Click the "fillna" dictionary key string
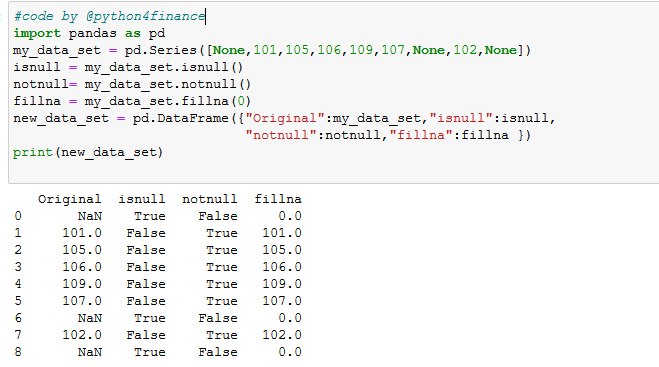Viewport: 659px width, 367px height. 421,135
